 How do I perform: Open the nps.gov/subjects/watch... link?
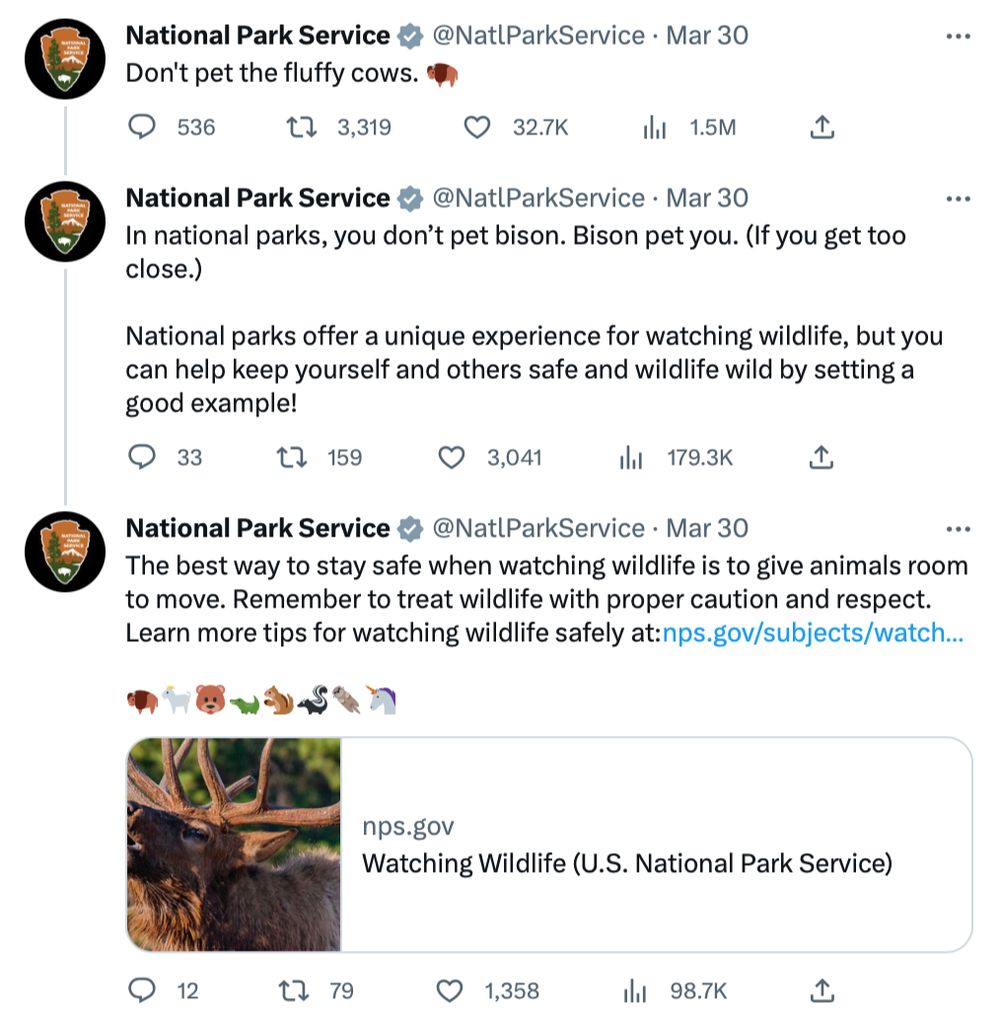pyautogui.click(x=813, y=634)
